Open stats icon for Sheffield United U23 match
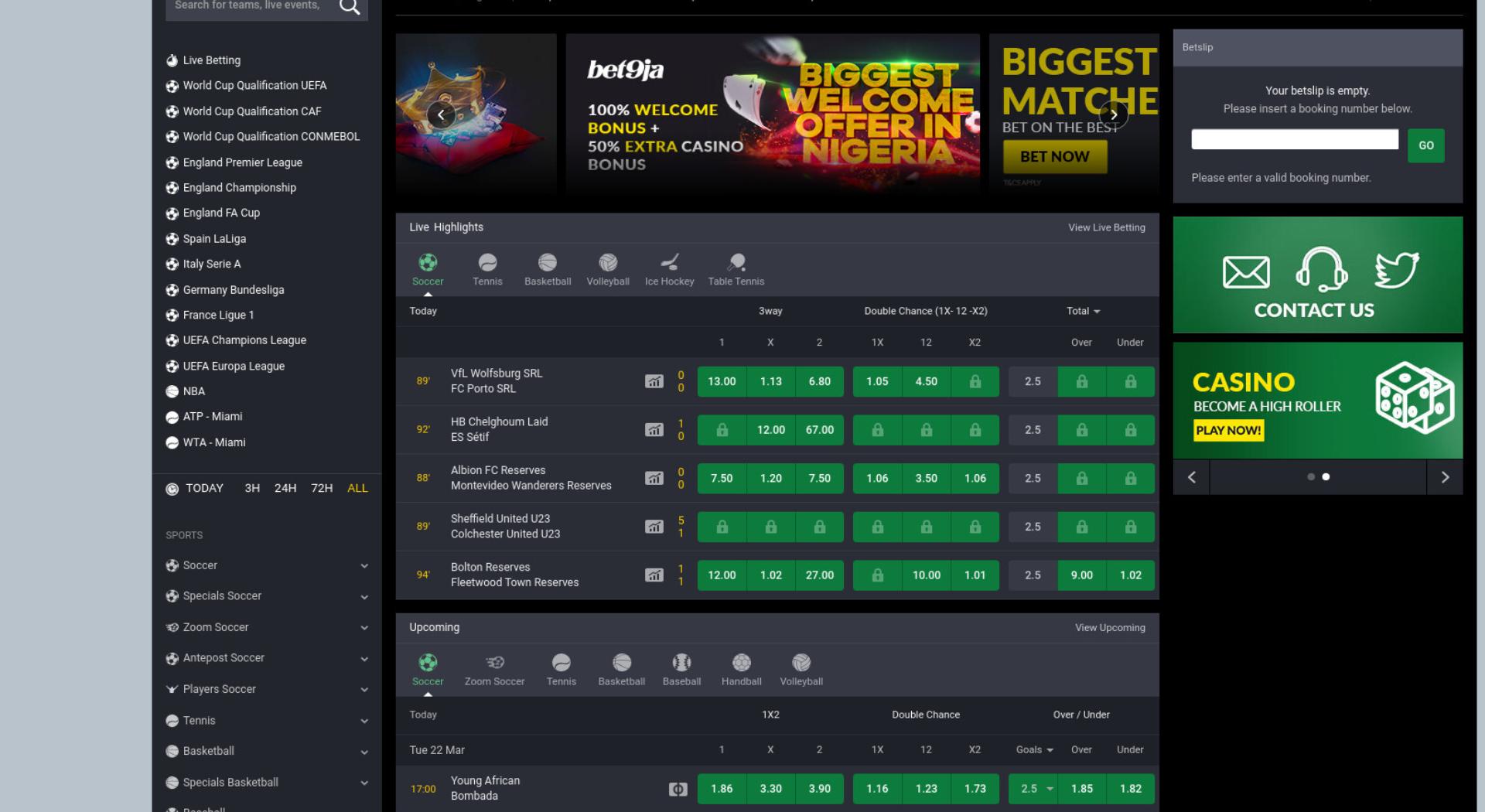Image resolution: width=1485 pixels, height=812 pixels. point(654,527)
